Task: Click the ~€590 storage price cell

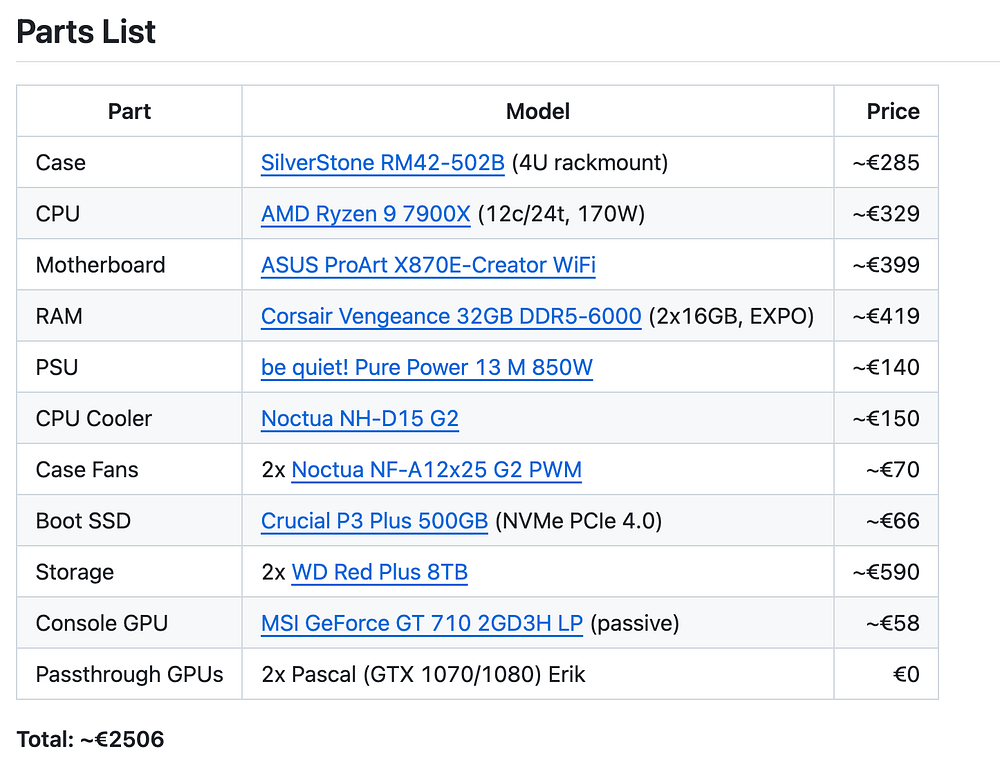Action: pyautogui.click(x=885, y=572)
